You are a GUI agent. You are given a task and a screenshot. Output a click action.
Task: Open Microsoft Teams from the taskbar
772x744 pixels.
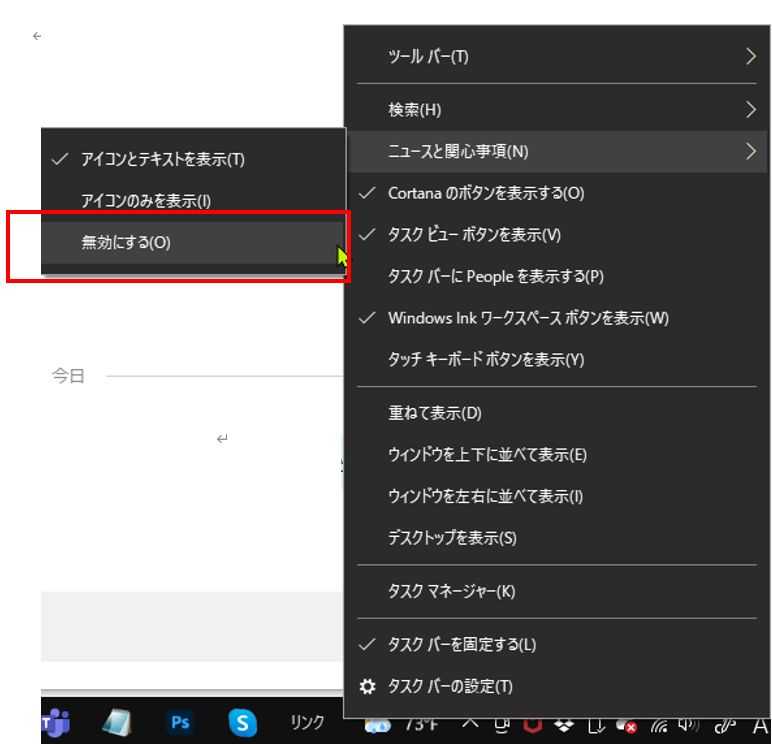pyautogui.click(x=55, y=723)
